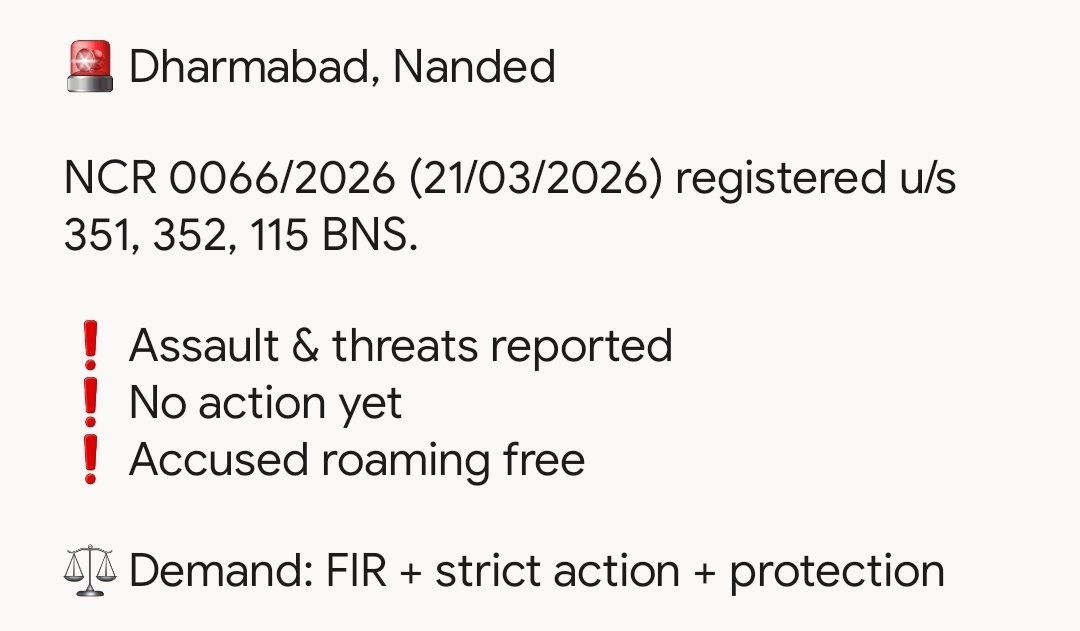Click the Accused roaming free text

(x=356, y=461)
